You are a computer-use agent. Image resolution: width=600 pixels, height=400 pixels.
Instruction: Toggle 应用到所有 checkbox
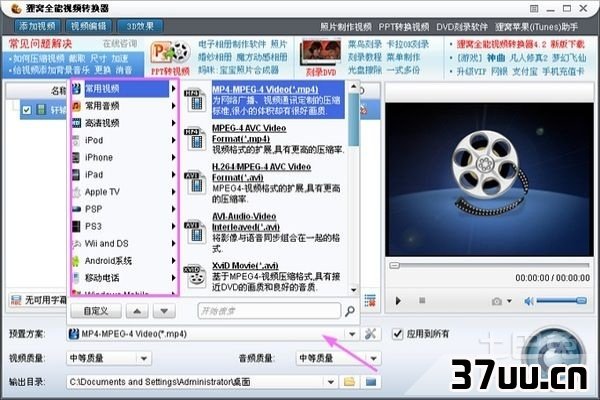pyautogui.click(x=398, y=334)
